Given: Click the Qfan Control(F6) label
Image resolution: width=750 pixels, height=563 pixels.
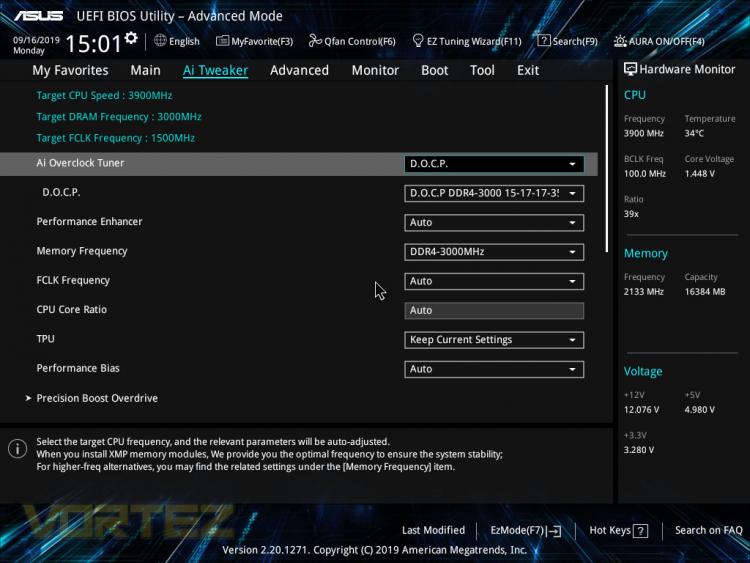Looking at the screenshot, I should tap(360, 41).
